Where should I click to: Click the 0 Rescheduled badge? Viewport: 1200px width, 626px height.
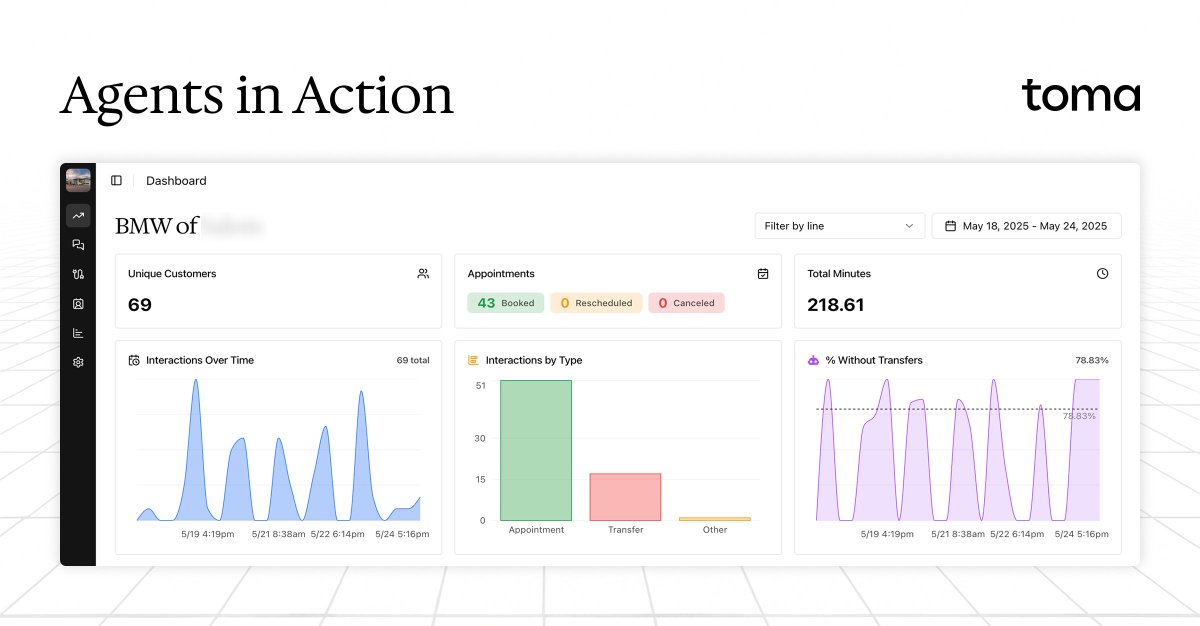coord(596,303)
